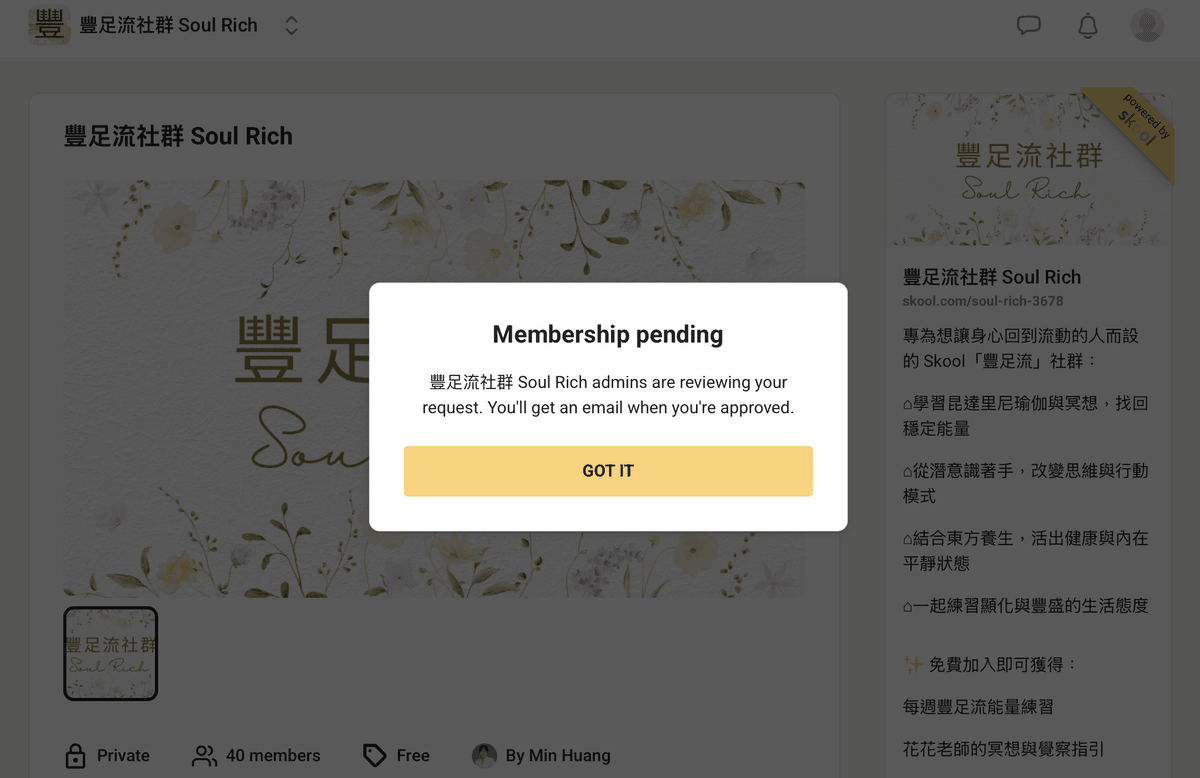Click the 40 members count
Image resolution: width=1200 pixels, height=778 pixels.
(273, 756)
